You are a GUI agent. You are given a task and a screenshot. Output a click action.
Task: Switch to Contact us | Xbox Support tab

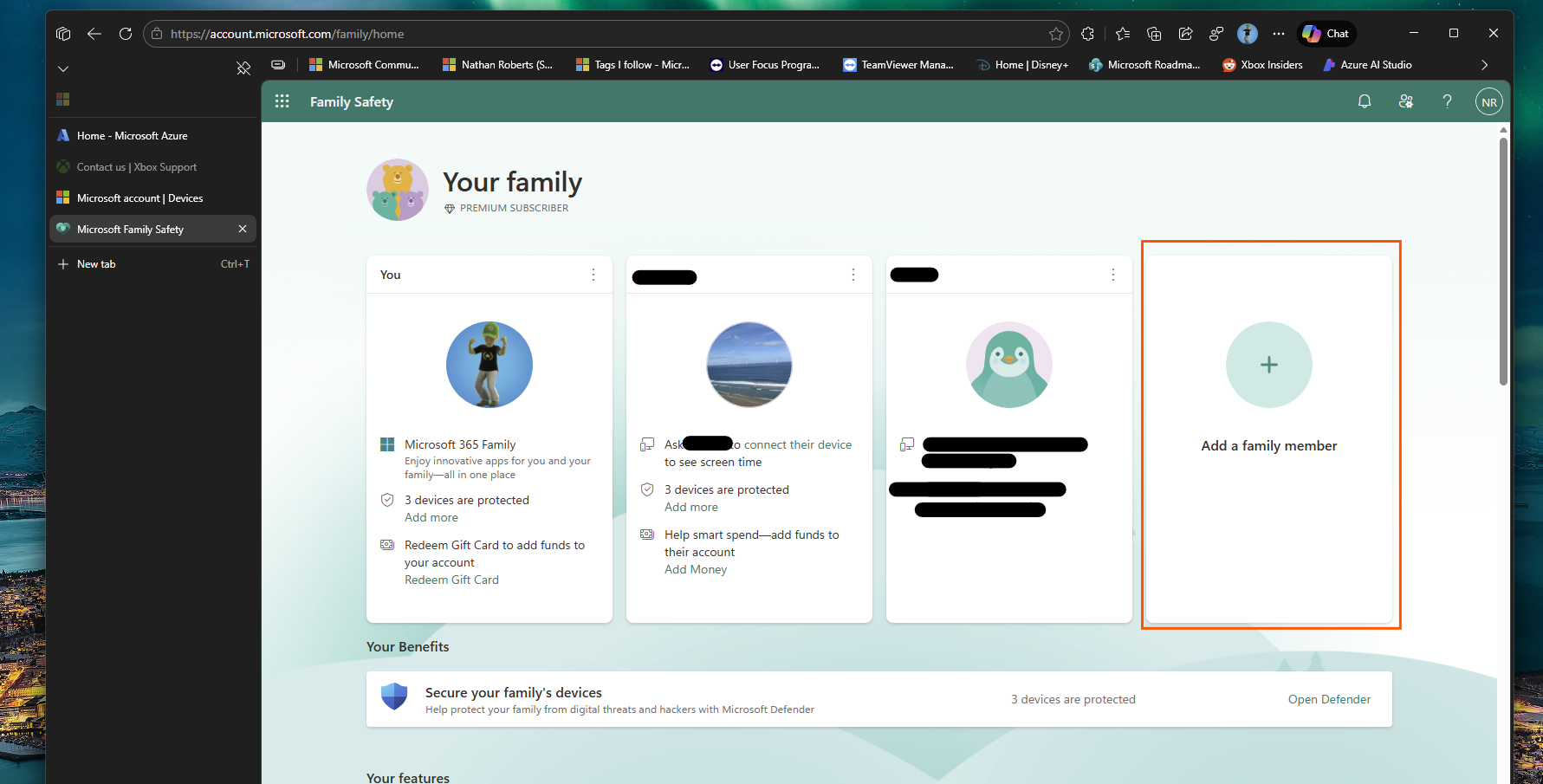pos(153,167)
